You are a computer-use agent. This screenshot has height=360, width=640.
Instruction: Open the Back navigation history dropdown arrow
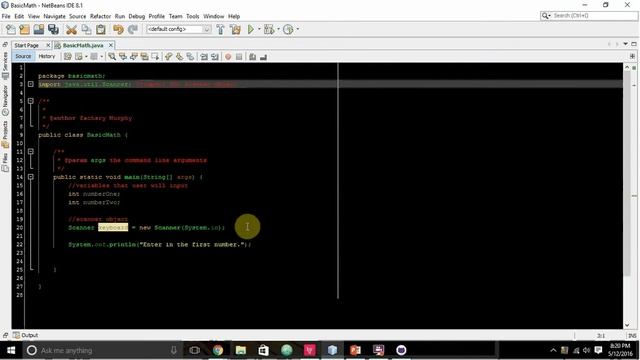(86, 57)
